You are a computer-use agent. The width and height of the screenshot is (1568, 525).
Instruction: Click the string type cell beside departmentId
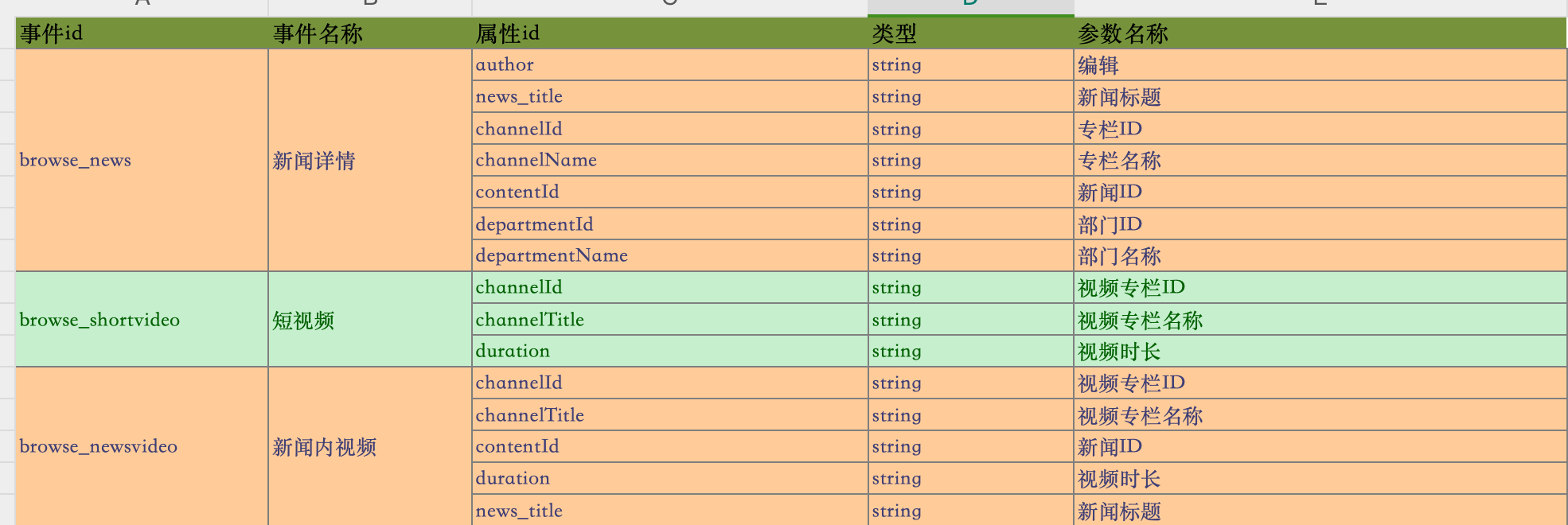coord(970,224)
